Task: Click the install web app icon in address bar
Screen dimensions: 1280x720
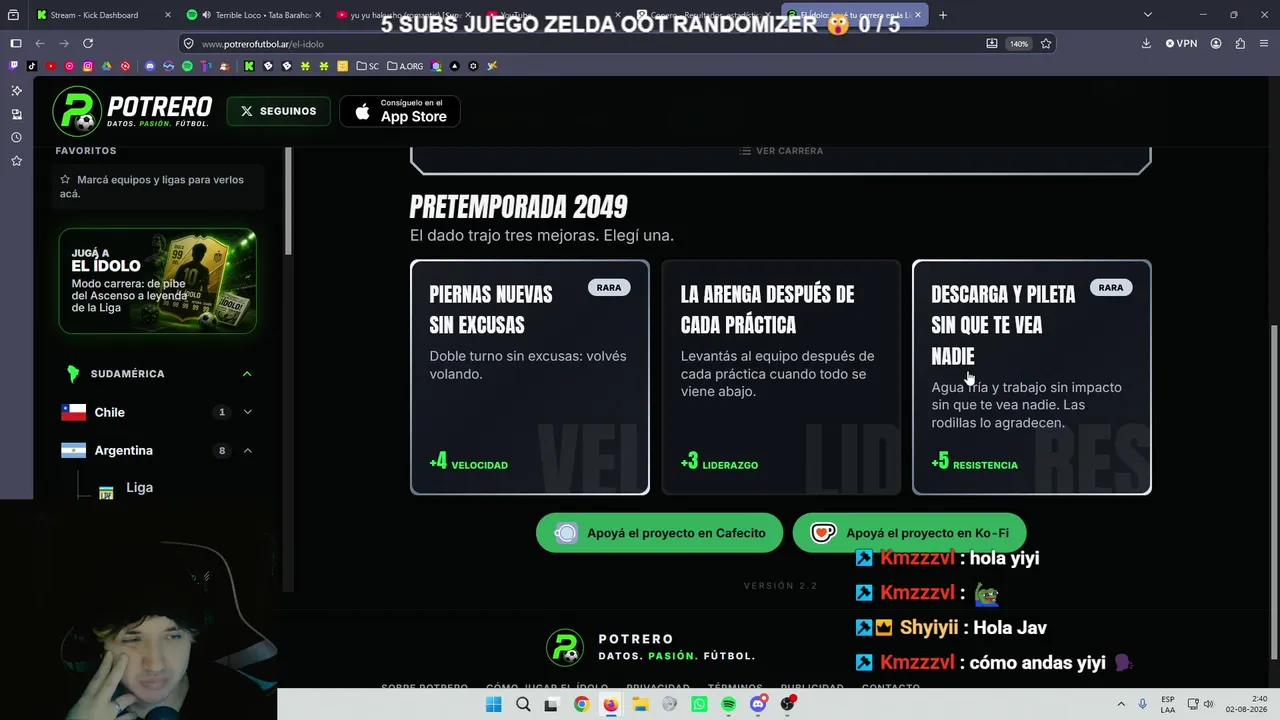Action: [992, 44]
